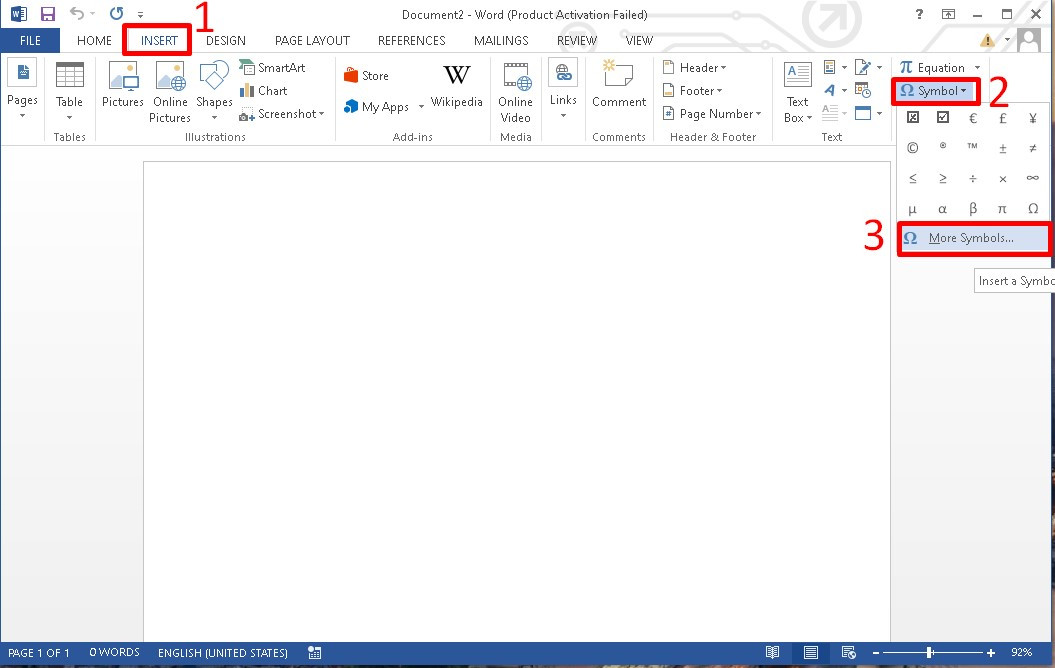The height and width of the screenshot is (668, 1055).
Task: Click the 92% zoom level indicator
Action: tap(1021, 653)
